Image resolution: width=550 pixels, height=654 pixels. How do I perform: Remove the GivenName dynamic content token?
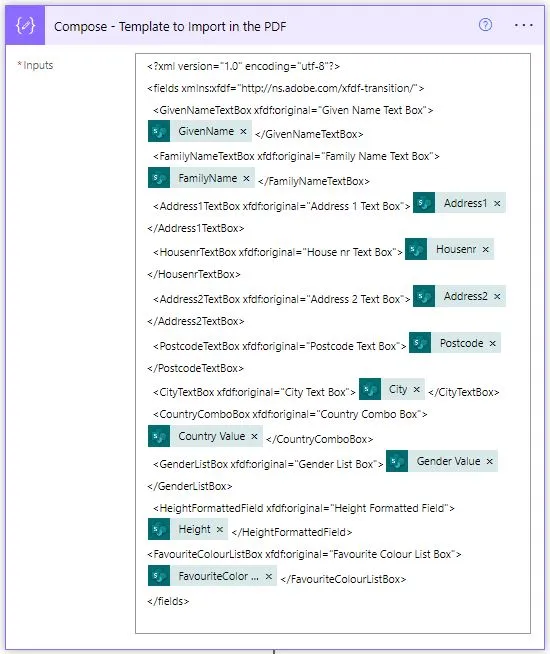pos(244,131)
